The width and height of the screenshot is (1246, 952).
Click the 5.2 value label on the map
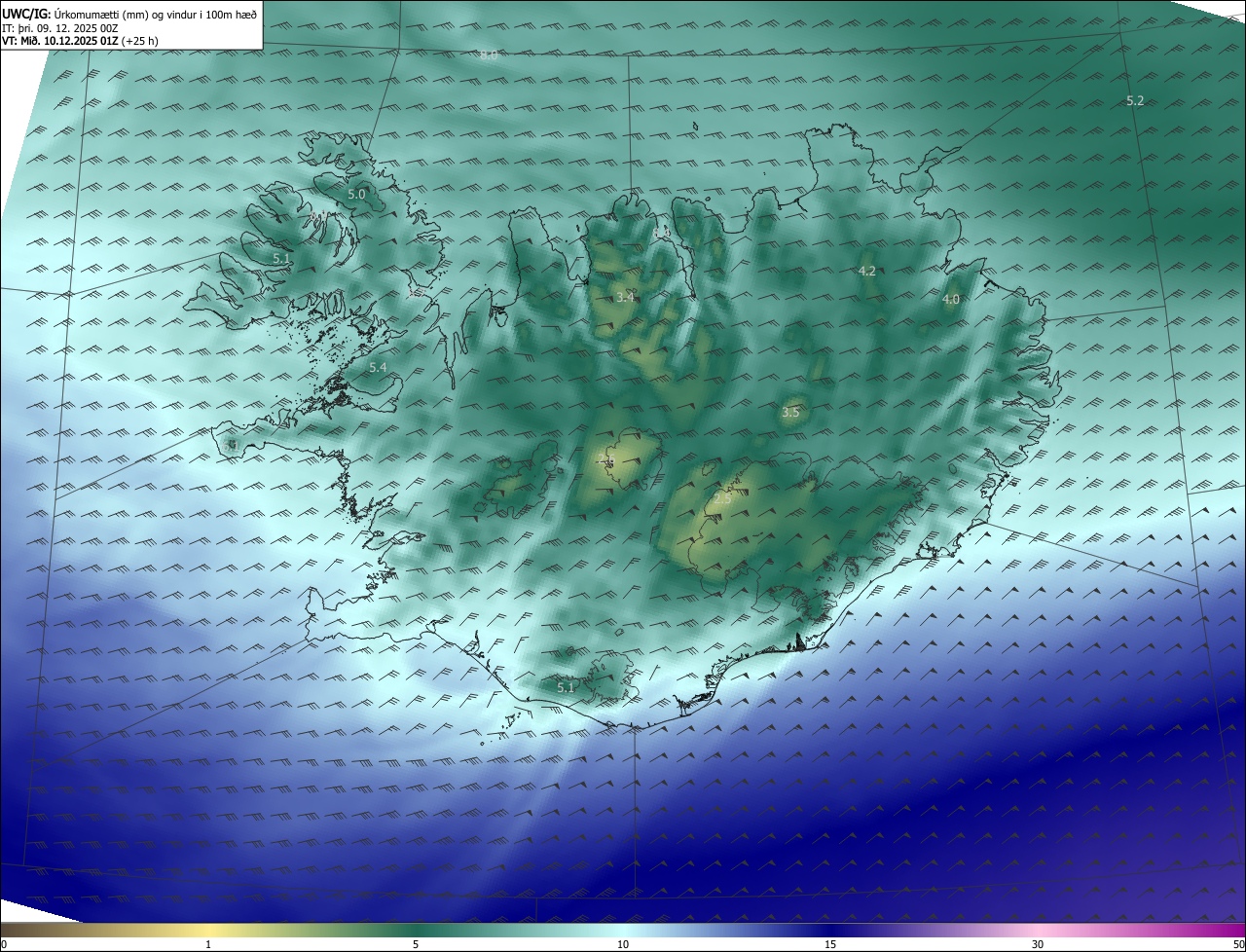click(1135, 100)
